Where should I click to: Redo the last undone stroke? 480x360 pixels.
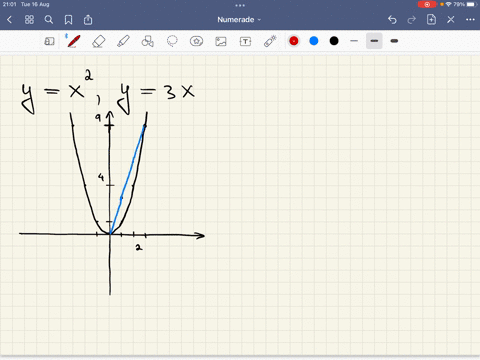point(412,20)
